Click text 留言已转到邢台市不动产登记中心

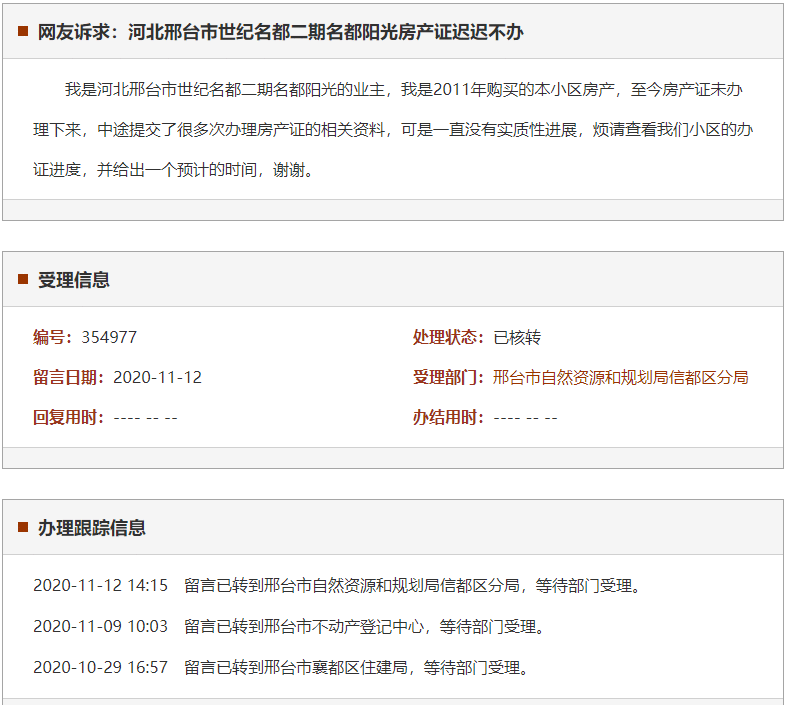point(304,626)
